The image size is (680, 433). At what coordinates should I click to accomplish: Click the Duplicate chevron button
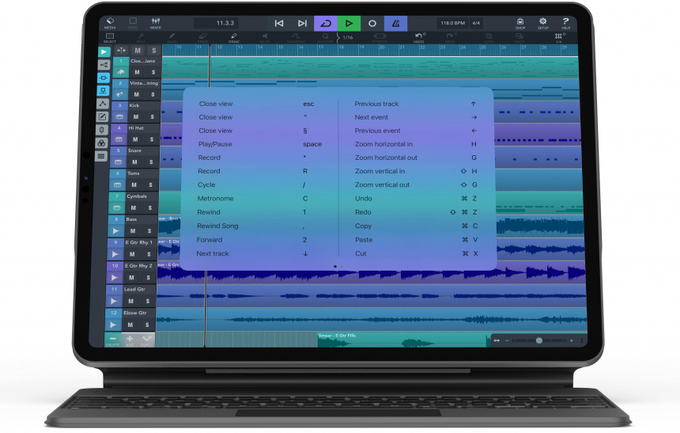147,340
